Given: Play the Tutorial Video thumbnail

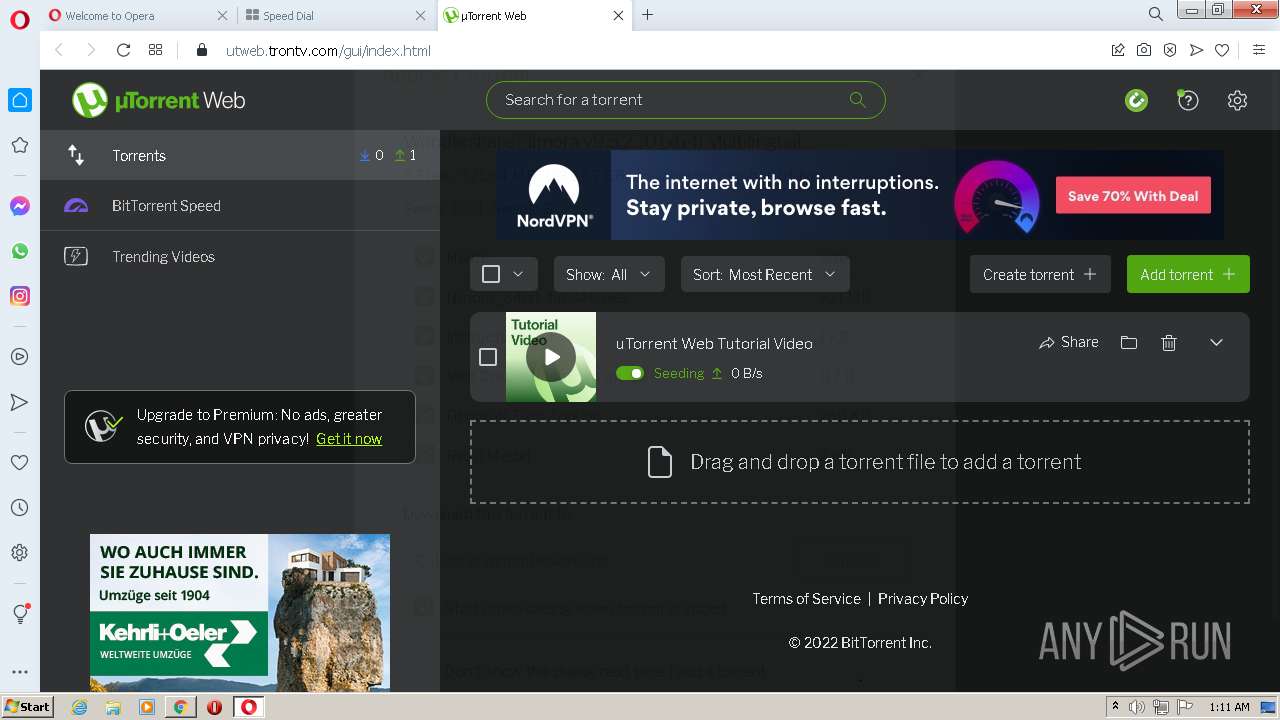Looking at the screenshot, I should tap(551, 357).
